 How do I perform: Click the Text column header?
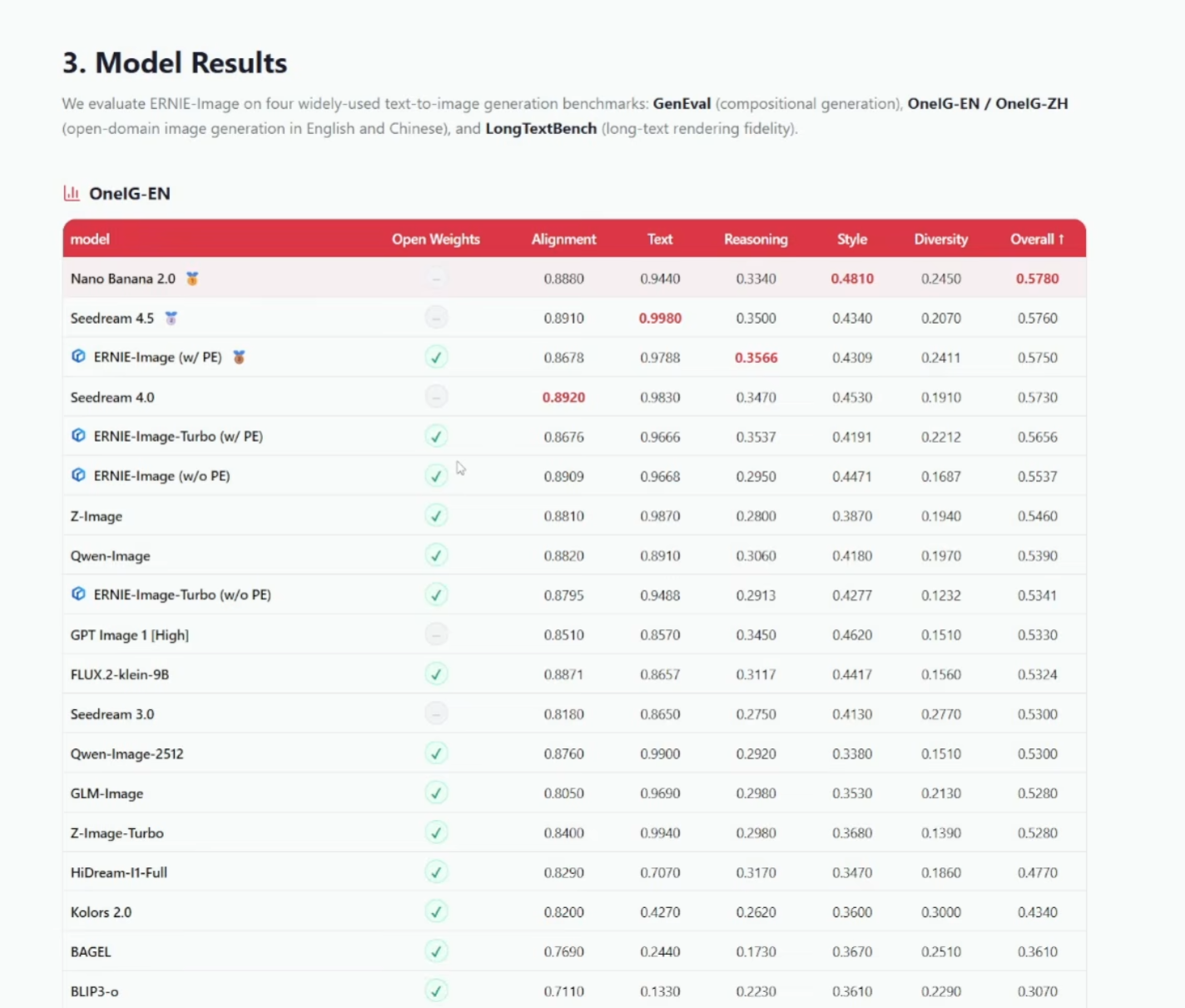[660, 239]
